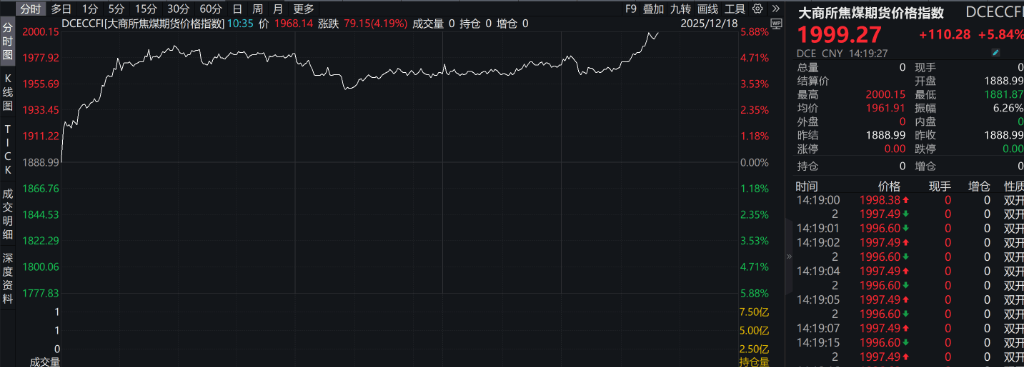
Task: Click the 增仓 column header
Action: (980, 186)
